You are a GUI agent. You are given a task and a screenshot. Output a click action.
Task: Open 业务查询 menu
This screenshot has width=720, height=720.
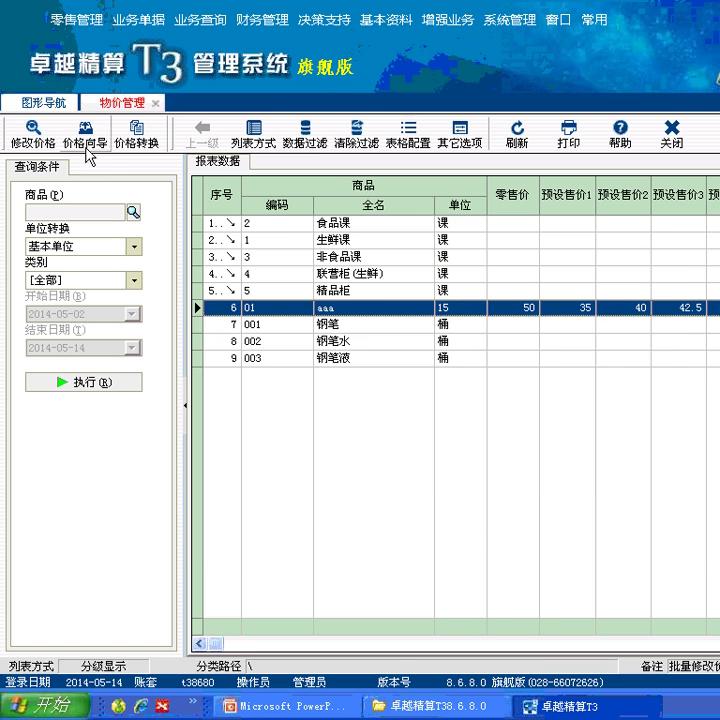200,20
